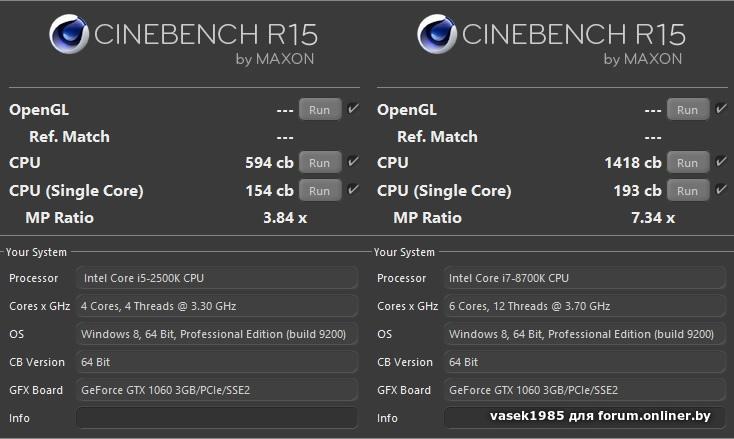
Task: Click the 193 cb single core score
Action: pyautogui.click(x=638, y=190)
